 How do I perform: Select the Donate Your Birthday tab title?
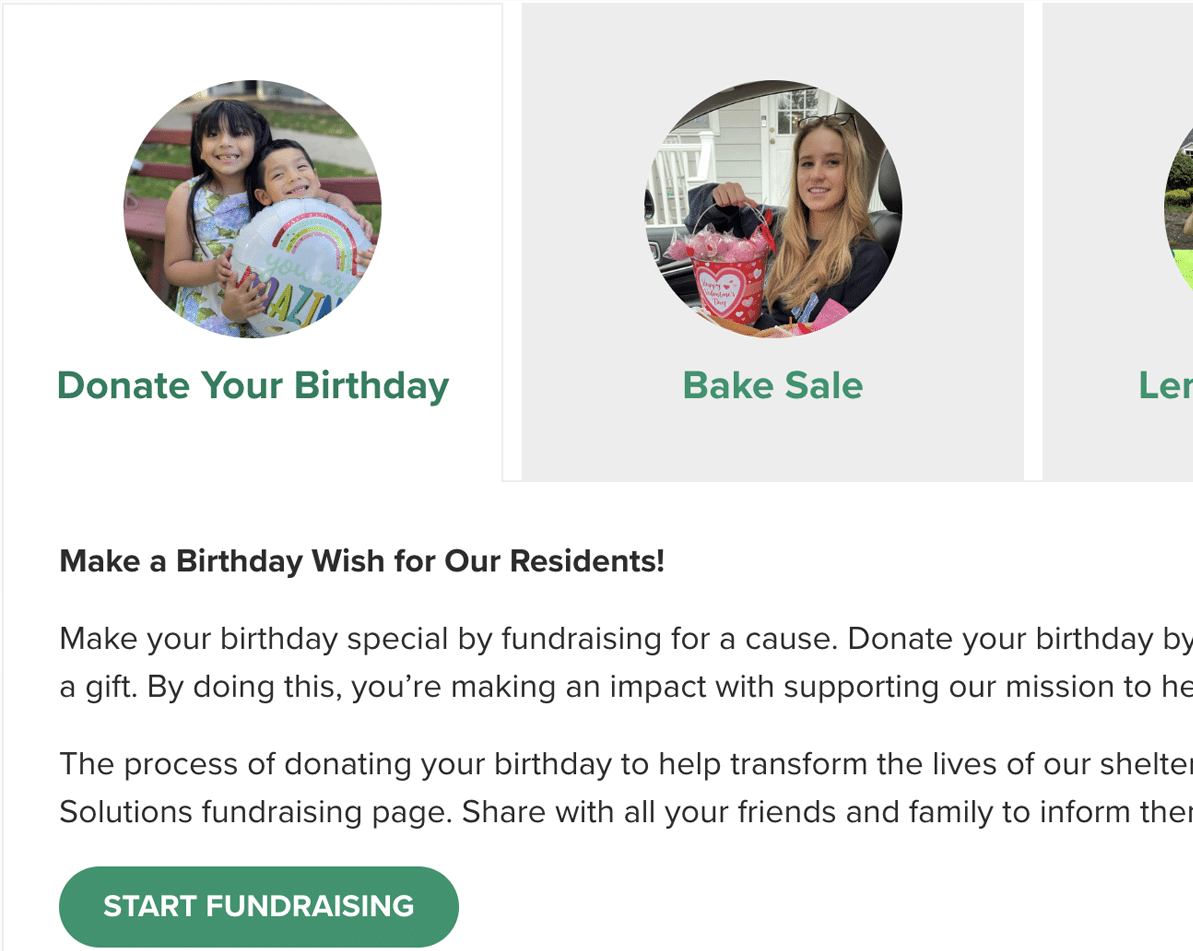(252, 386)
